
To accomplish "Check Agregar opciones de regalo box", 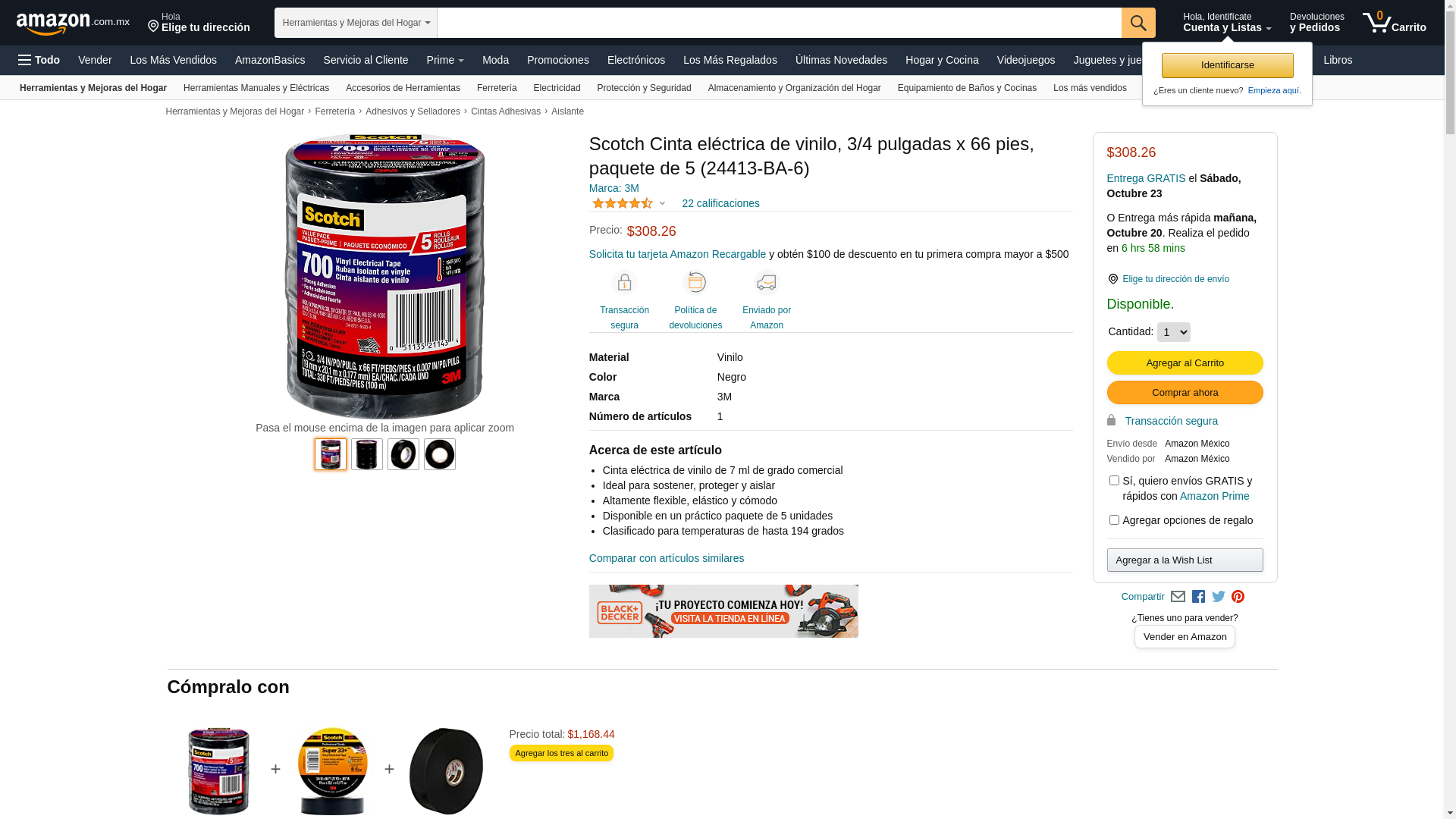I will [1114, 520].
